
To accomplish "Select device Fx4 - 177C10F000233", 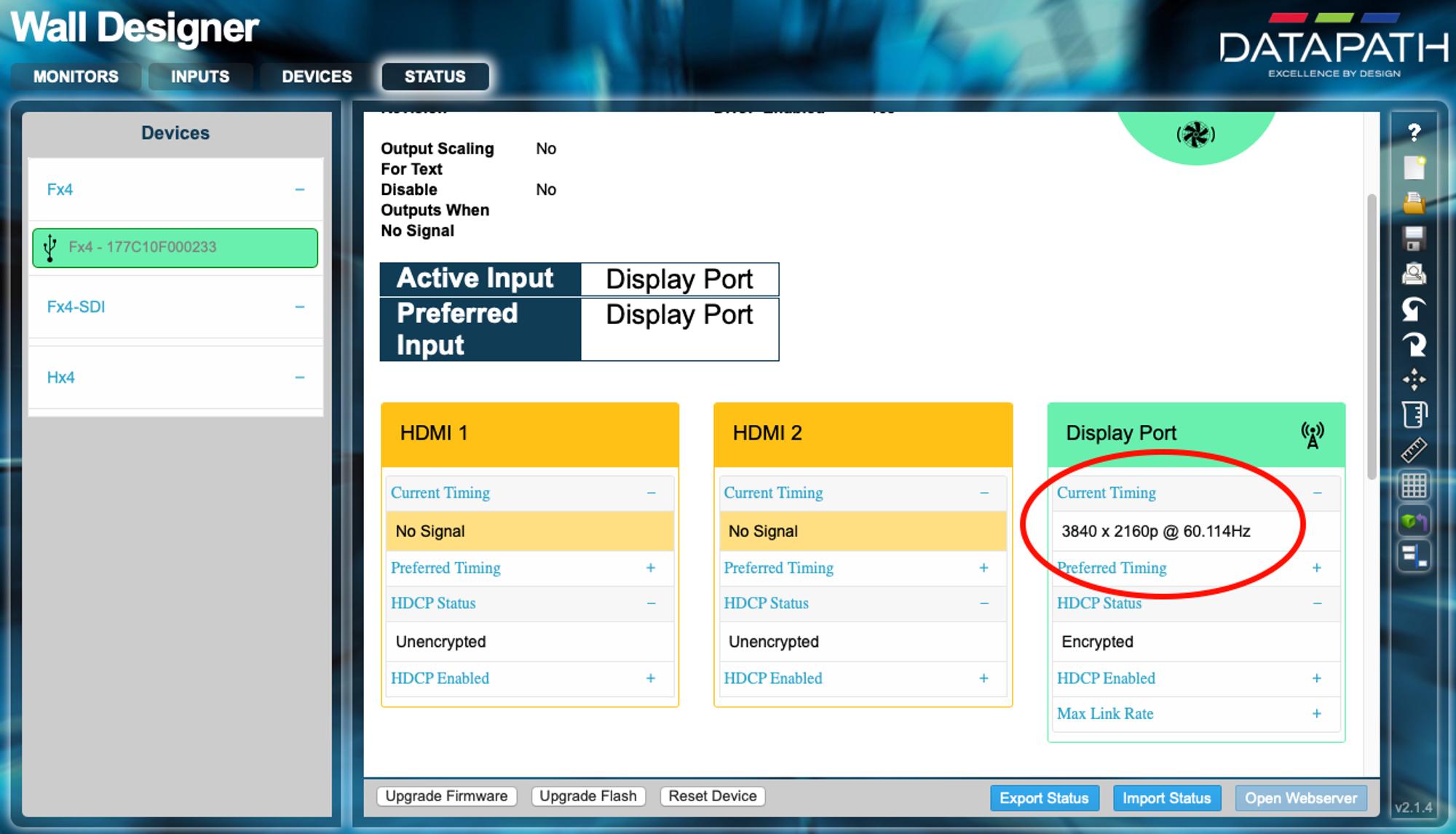I will [175, 247].
